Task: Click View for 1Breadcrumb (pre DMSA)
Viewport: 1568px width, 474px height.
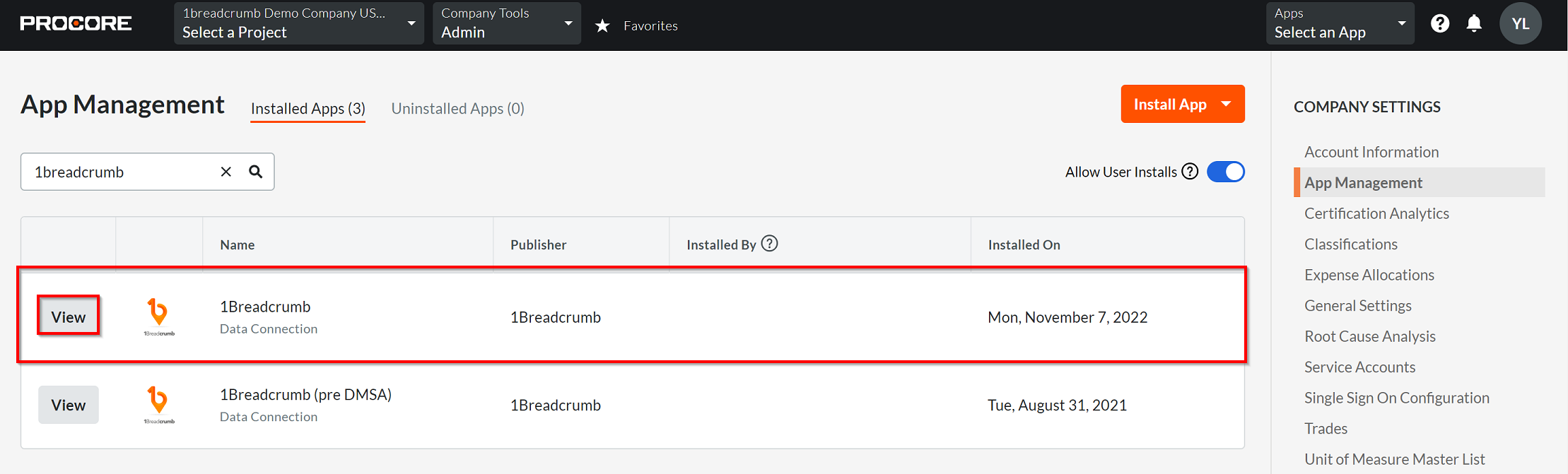Action: pos(69,405)
